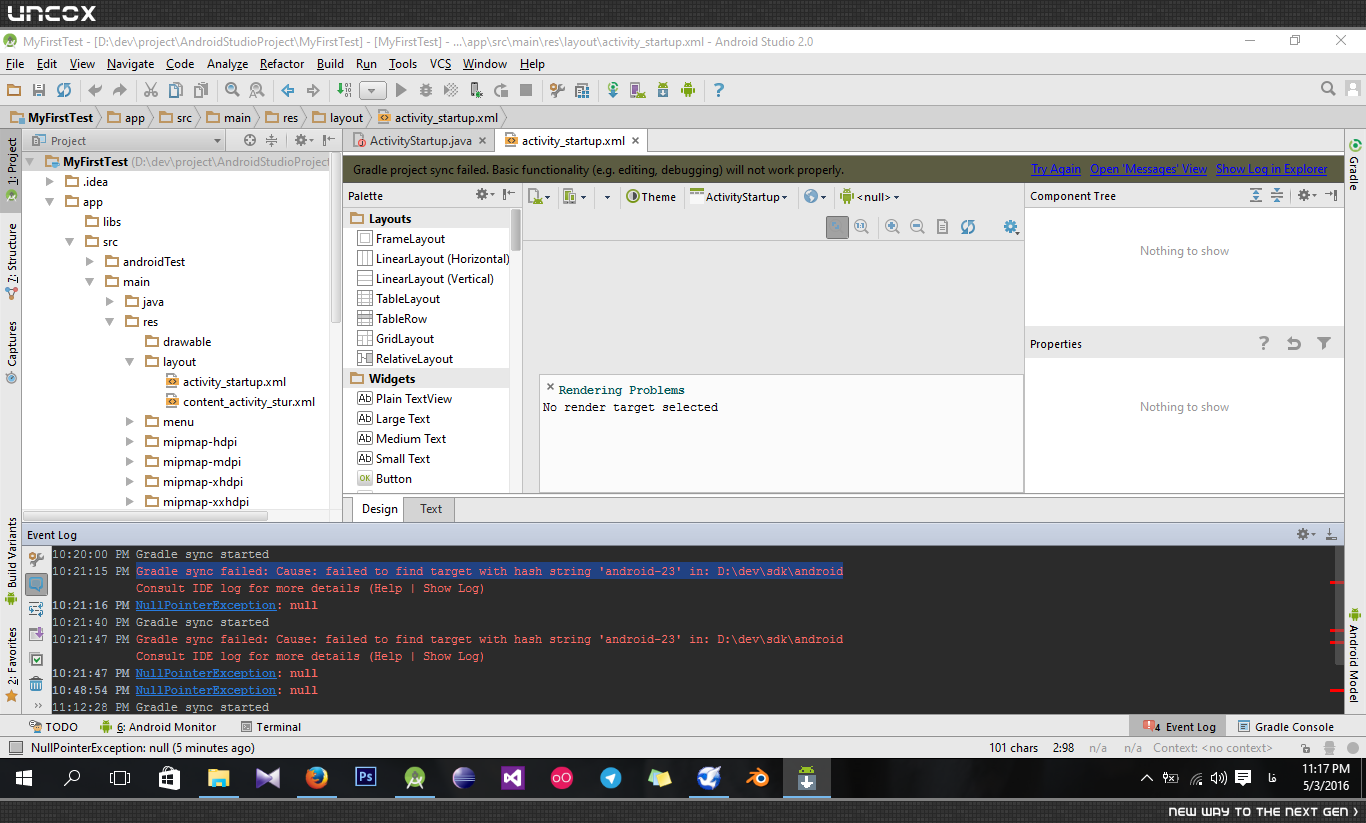Screen dimensions: 1366x823
Task: Open the Project view dropdown
Action: tap(124, 141)
